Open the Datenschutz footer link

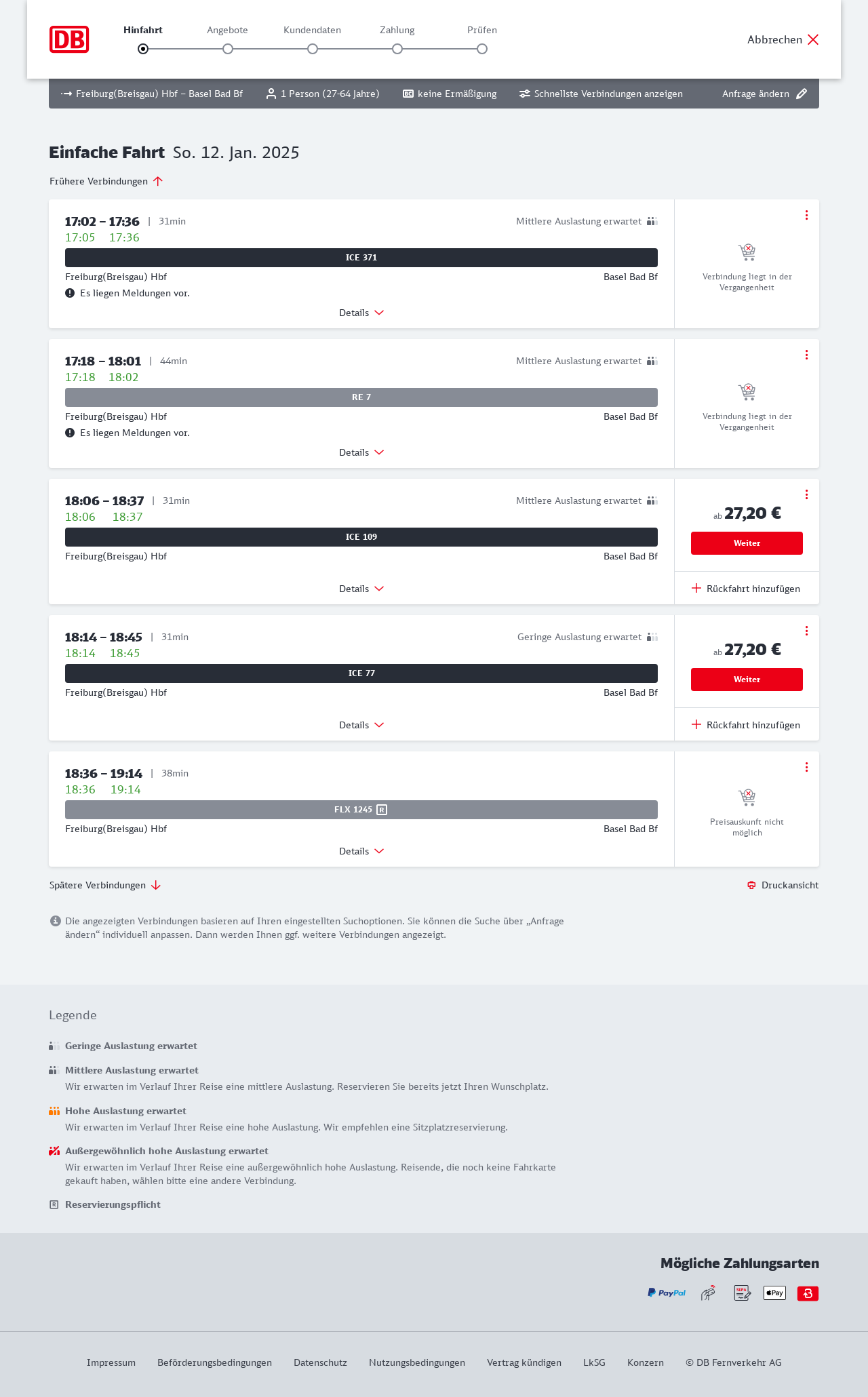[320, 1362]
